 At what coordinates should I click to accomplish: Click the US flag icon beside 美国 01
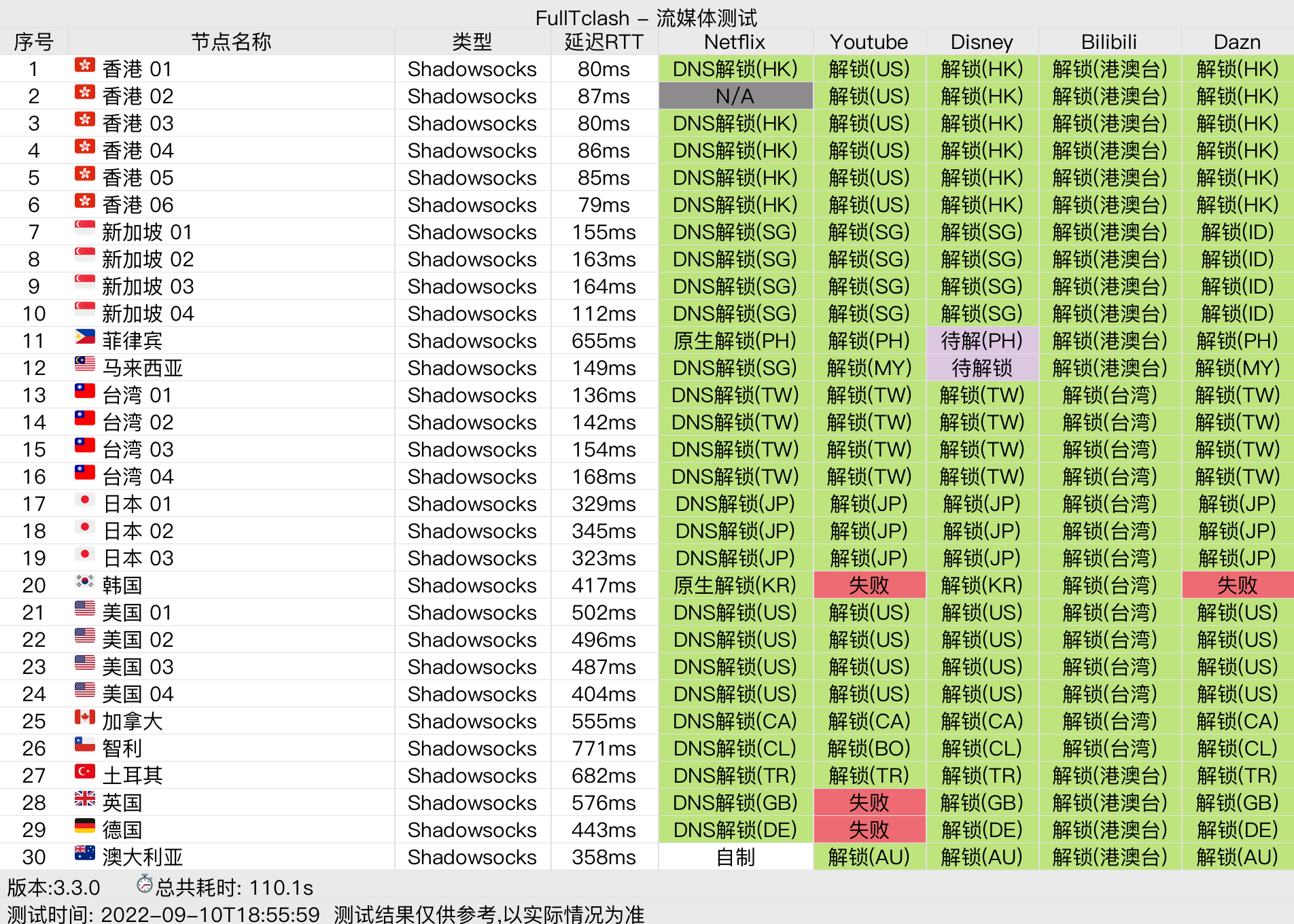pos(85,609)
